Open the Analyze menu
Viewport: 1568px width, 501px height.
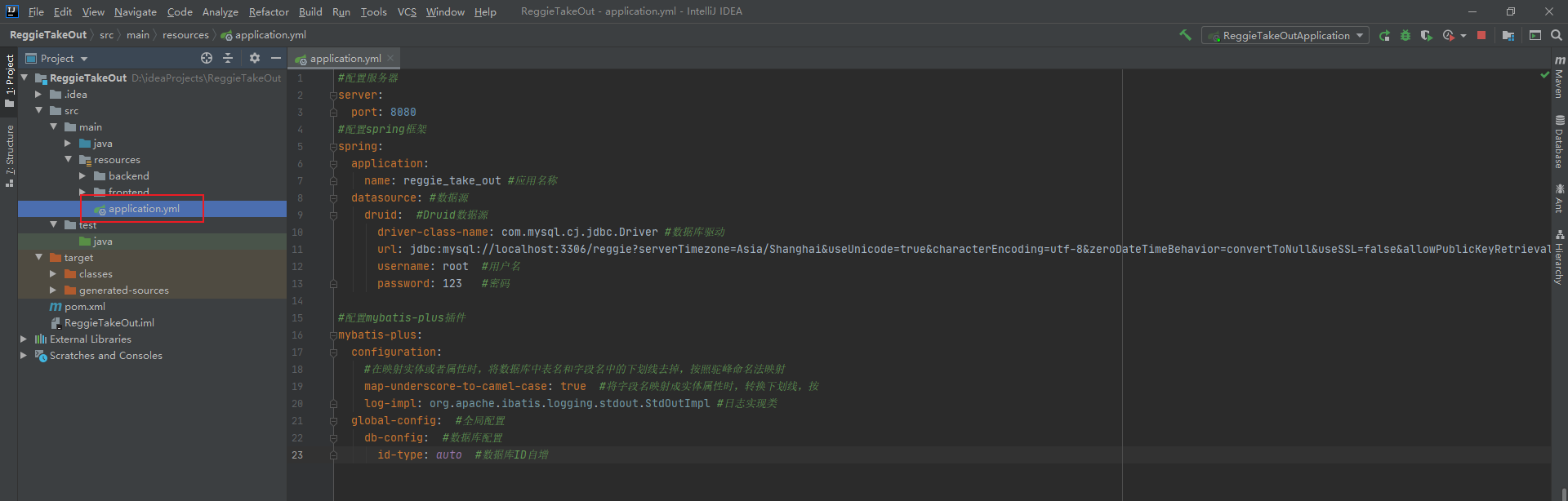[x=220, y=11]
